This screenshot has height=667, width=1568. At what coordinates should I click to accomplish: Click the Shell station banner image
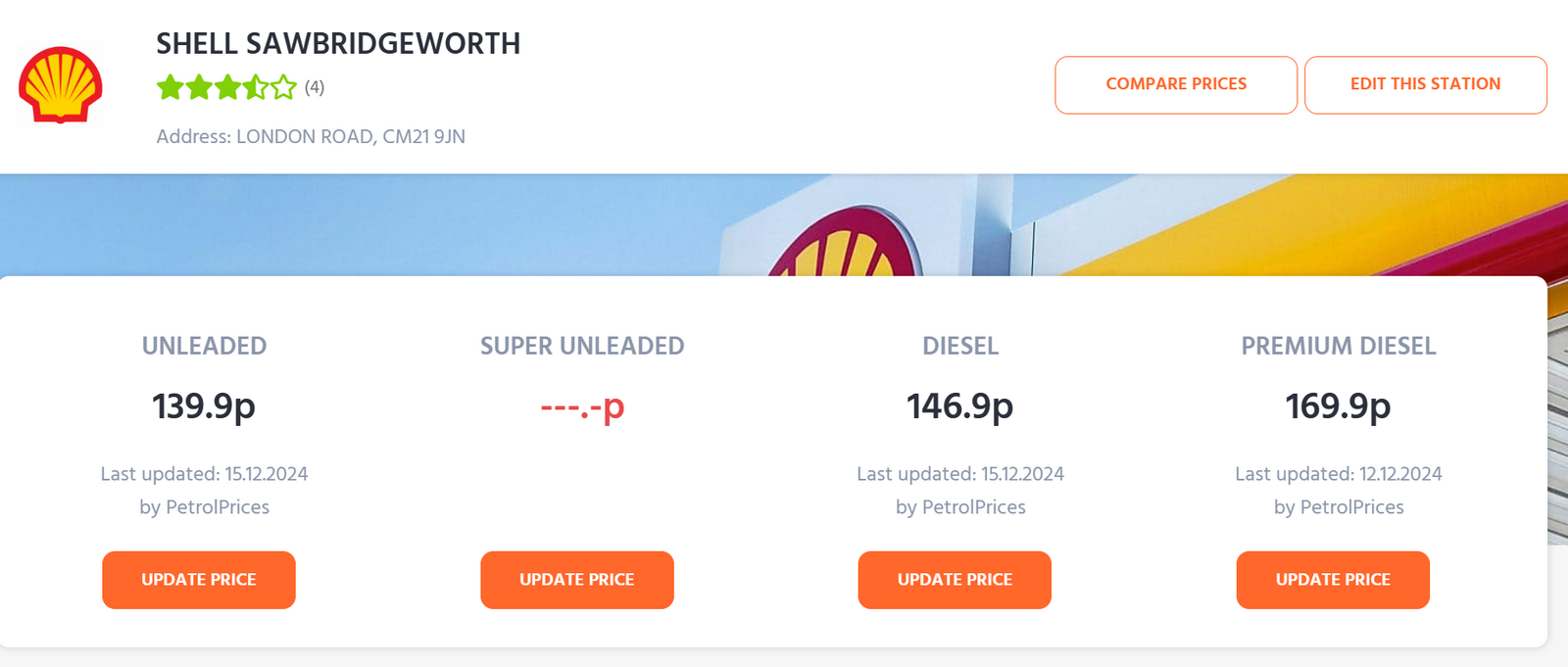coord(784,225)
